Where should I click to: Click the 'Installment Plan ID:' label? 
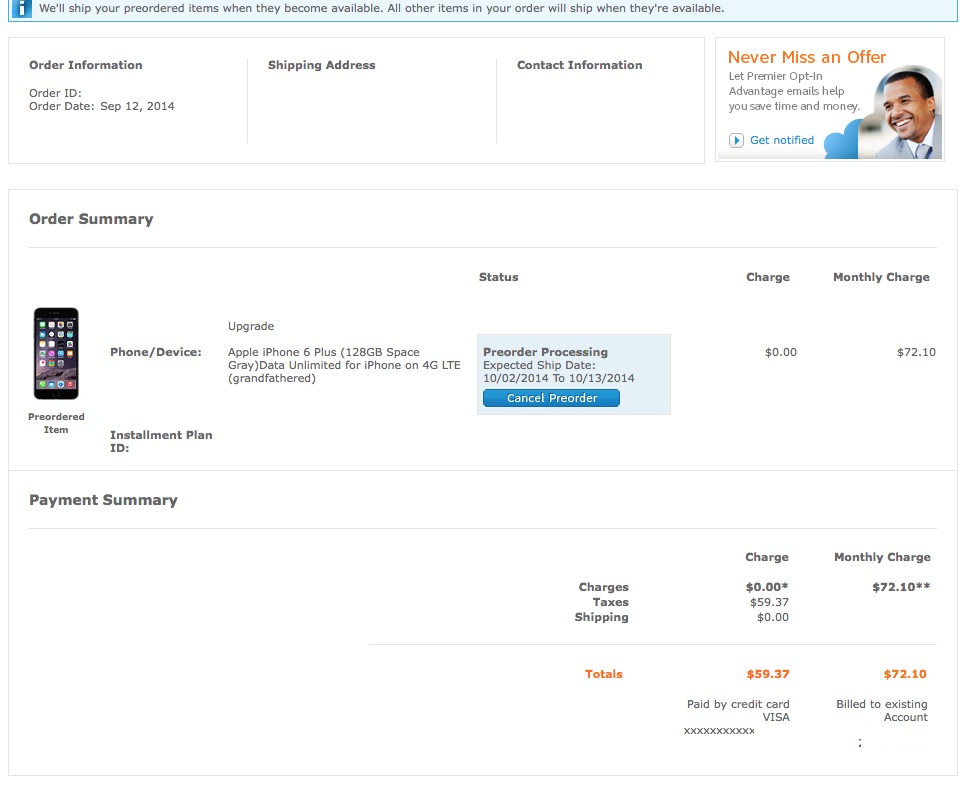(x=161, y=441)
